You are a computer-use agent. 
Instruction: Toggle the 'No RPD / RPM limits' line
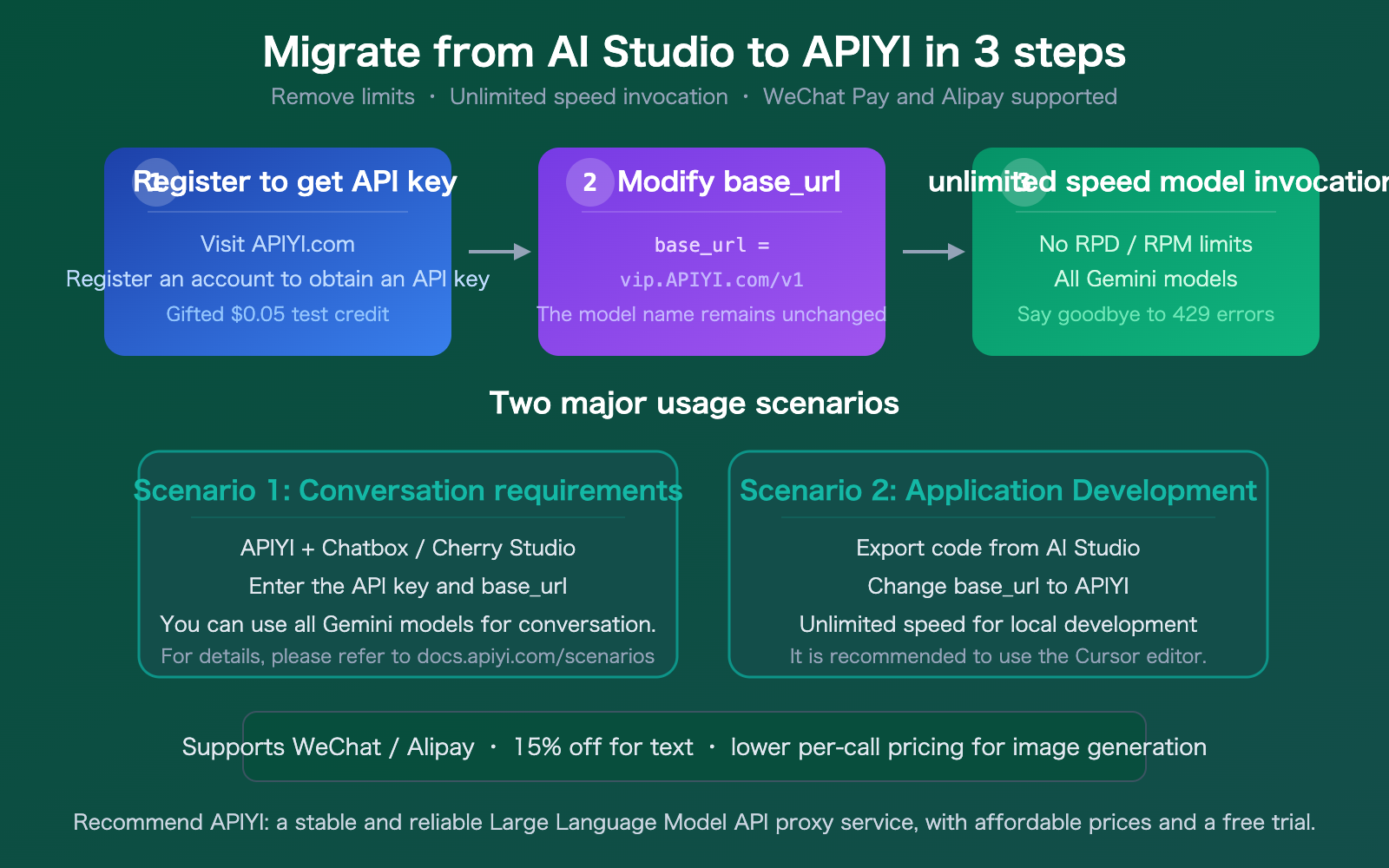click(x=1146, y=244)
